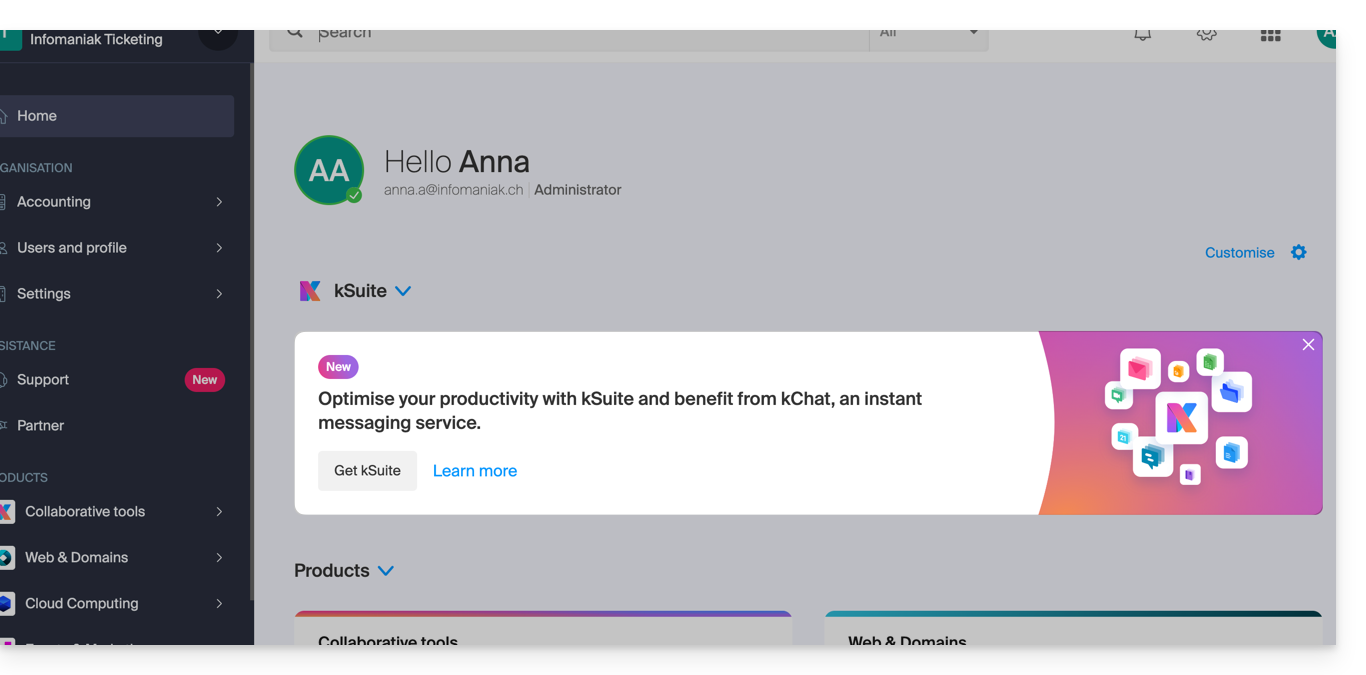Close the kSuite promotion banner
This screenshot has height=675, width=1366.
pos(1308,345)
